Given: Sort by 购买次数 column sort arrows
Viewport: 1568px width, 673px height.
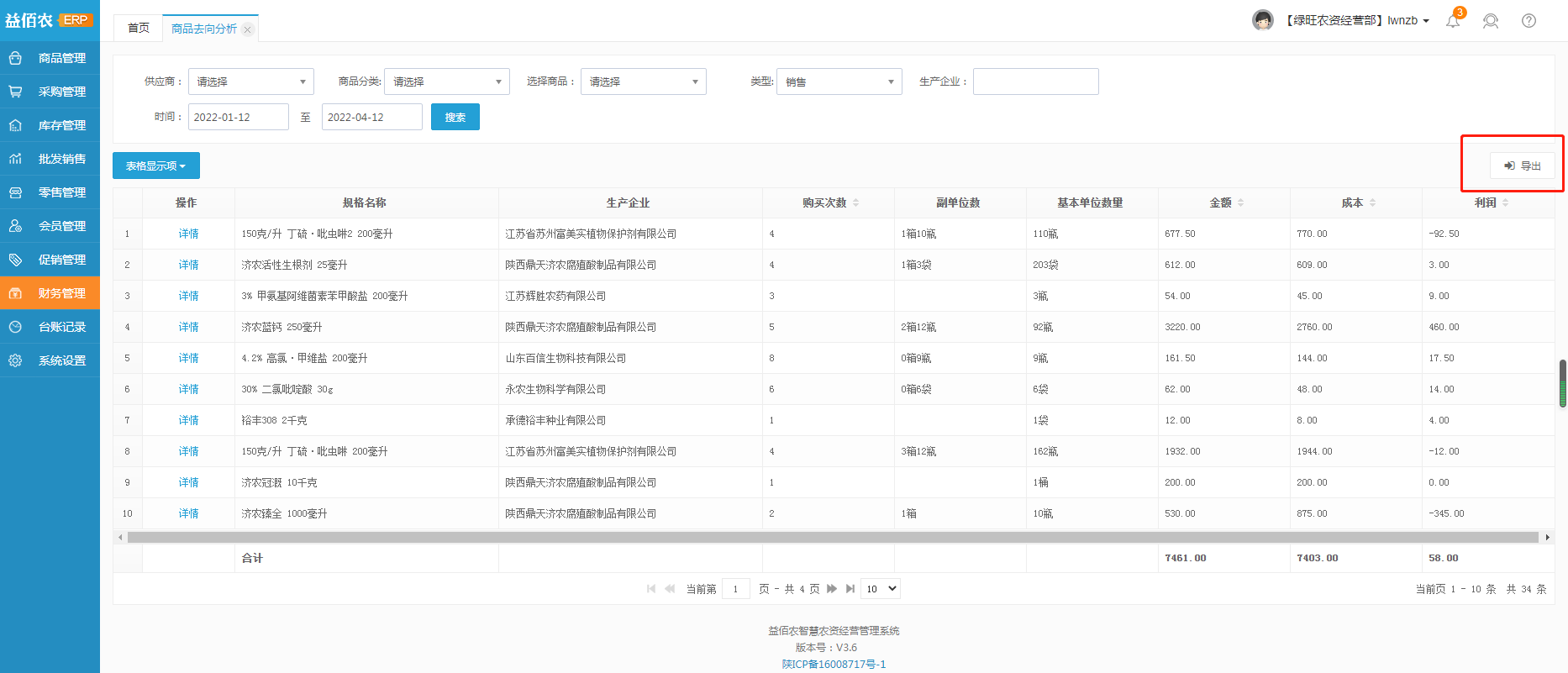Looking at the screenshot, I should point(855,202).
